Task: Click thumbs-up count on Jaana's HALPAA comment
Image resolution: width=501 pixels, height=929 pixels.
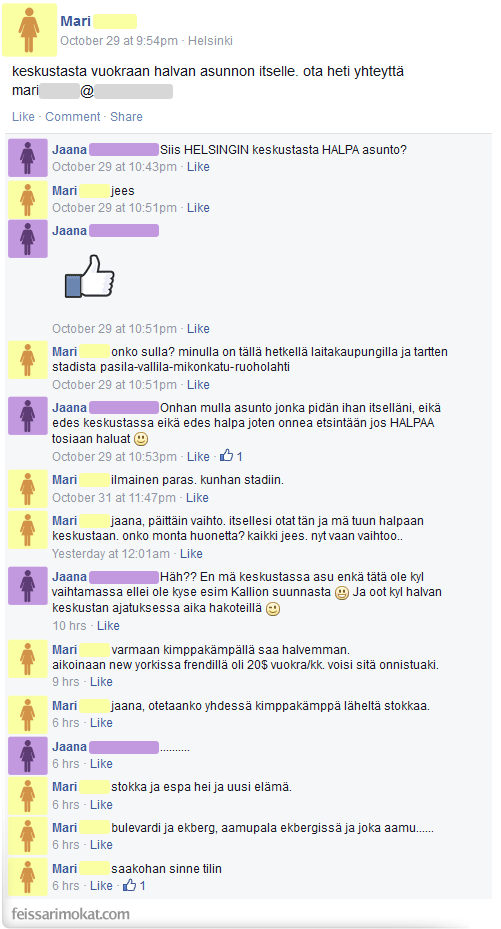Action: pos(232,456)
